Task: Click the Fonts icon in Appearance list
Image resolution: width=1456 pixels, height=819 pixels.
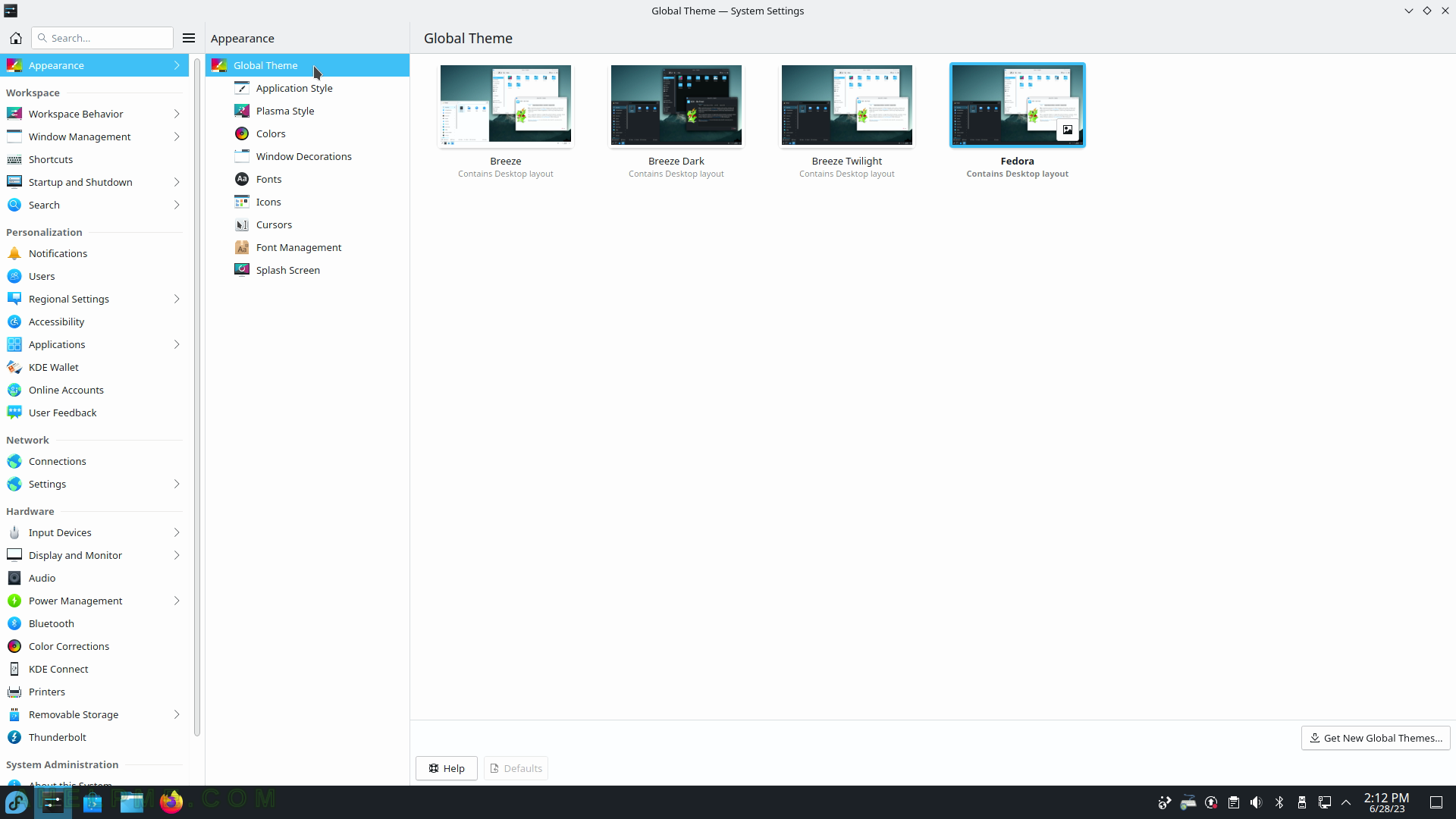Action: 242,179
